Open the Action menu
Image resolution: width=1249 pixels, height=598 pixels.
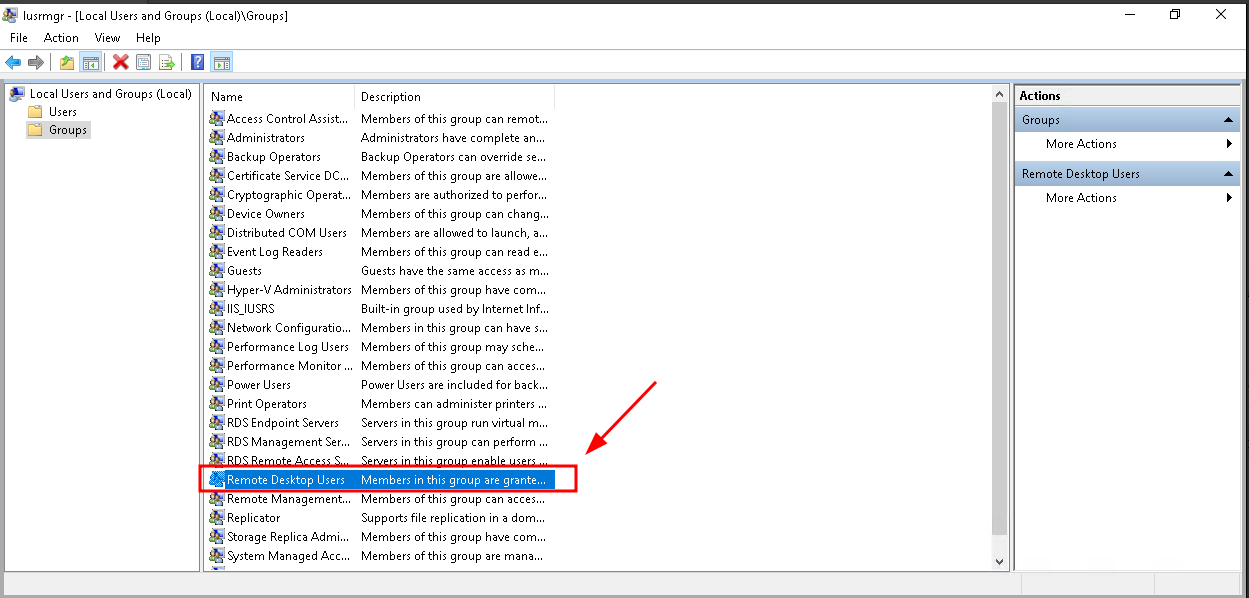coord(61,38)
